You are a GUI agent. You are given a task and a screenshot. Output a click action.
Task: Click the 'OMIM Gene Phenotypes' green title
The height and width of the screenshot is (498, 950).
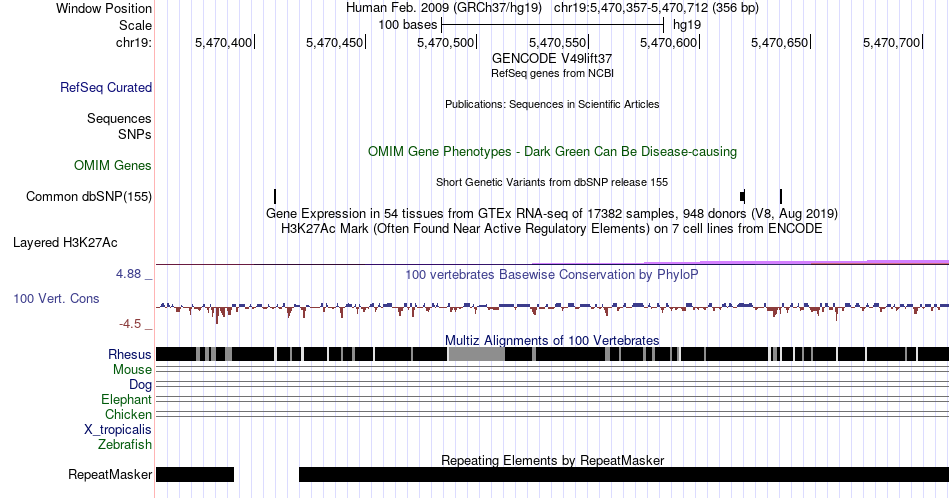[552, 151]
